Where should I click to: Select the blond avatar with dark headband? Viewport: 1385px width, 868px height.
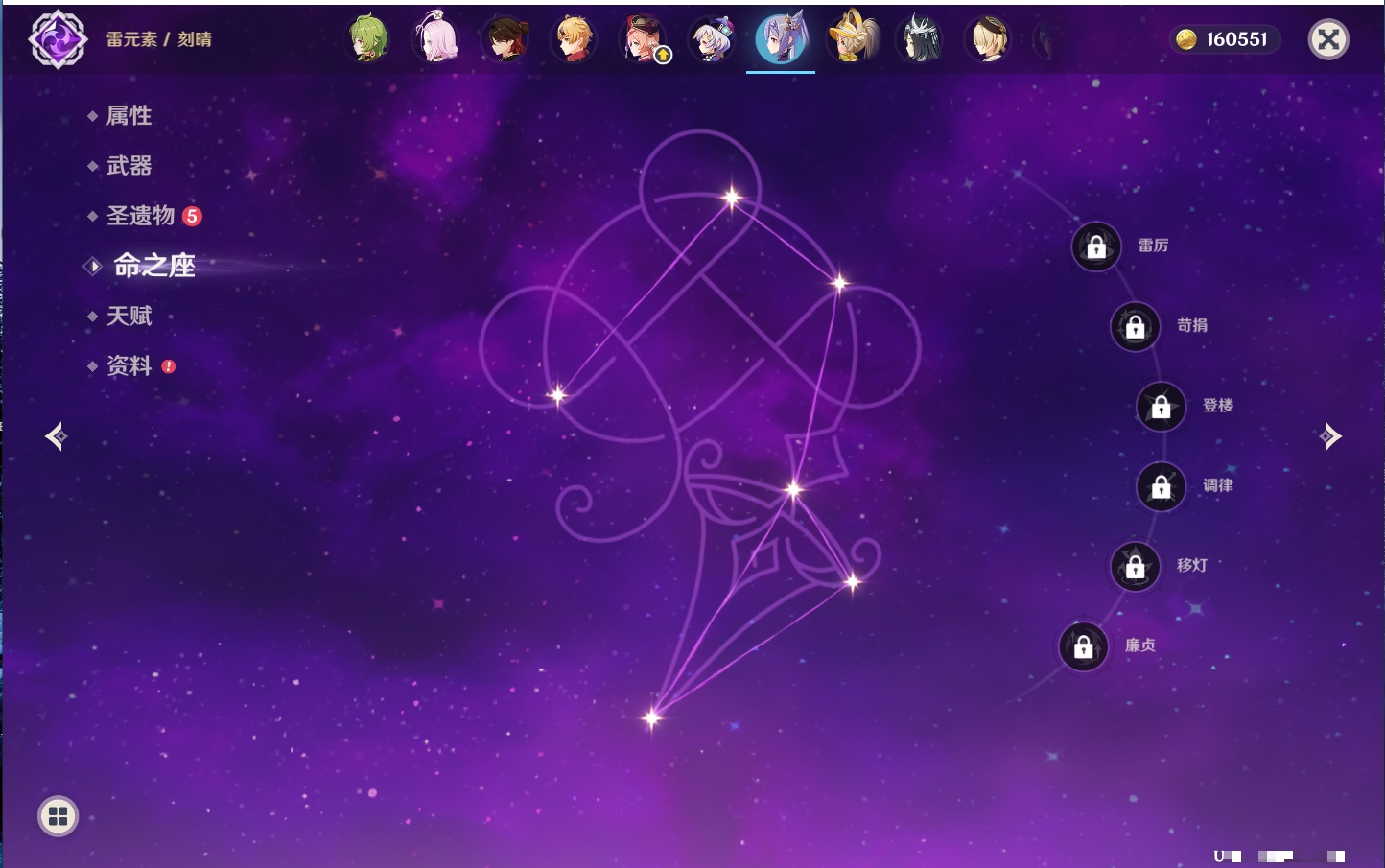pyautogui.click(x=988, y=39)
